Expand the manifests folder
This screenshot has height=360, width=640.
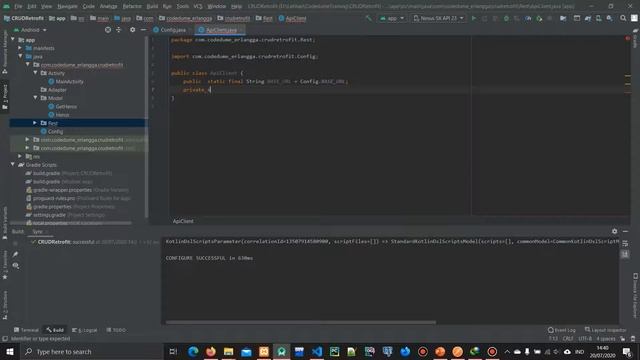20,48
